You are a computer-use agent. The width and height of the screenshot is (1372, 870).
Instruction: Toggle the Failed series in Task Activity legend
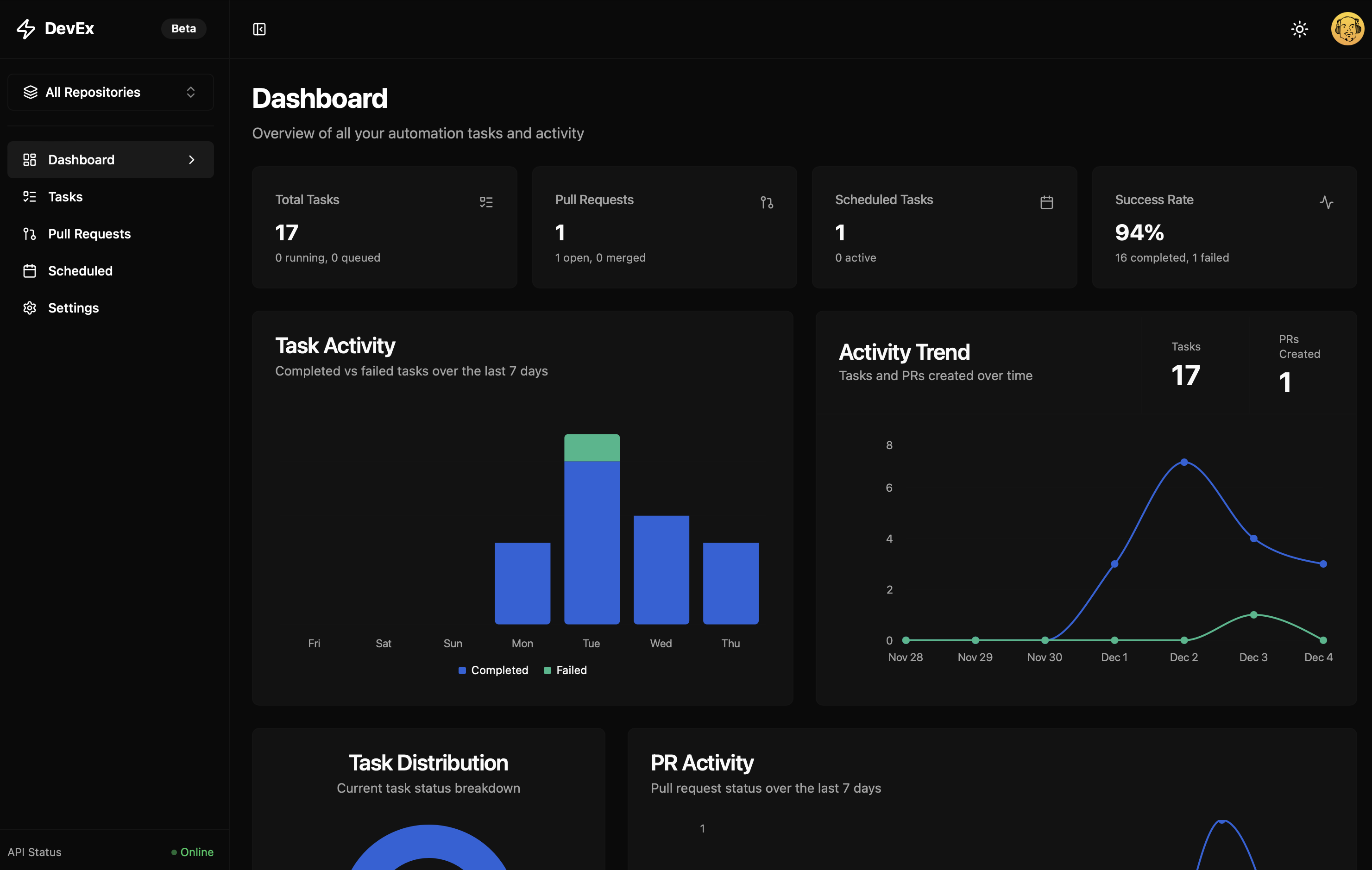565,670
